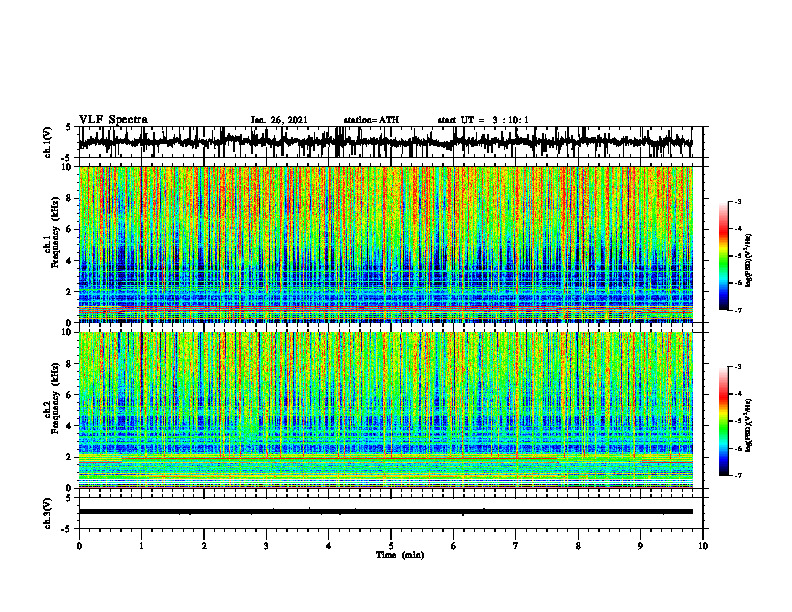Click the ch.2 colorbar PSD unit label

pos(749,424)
